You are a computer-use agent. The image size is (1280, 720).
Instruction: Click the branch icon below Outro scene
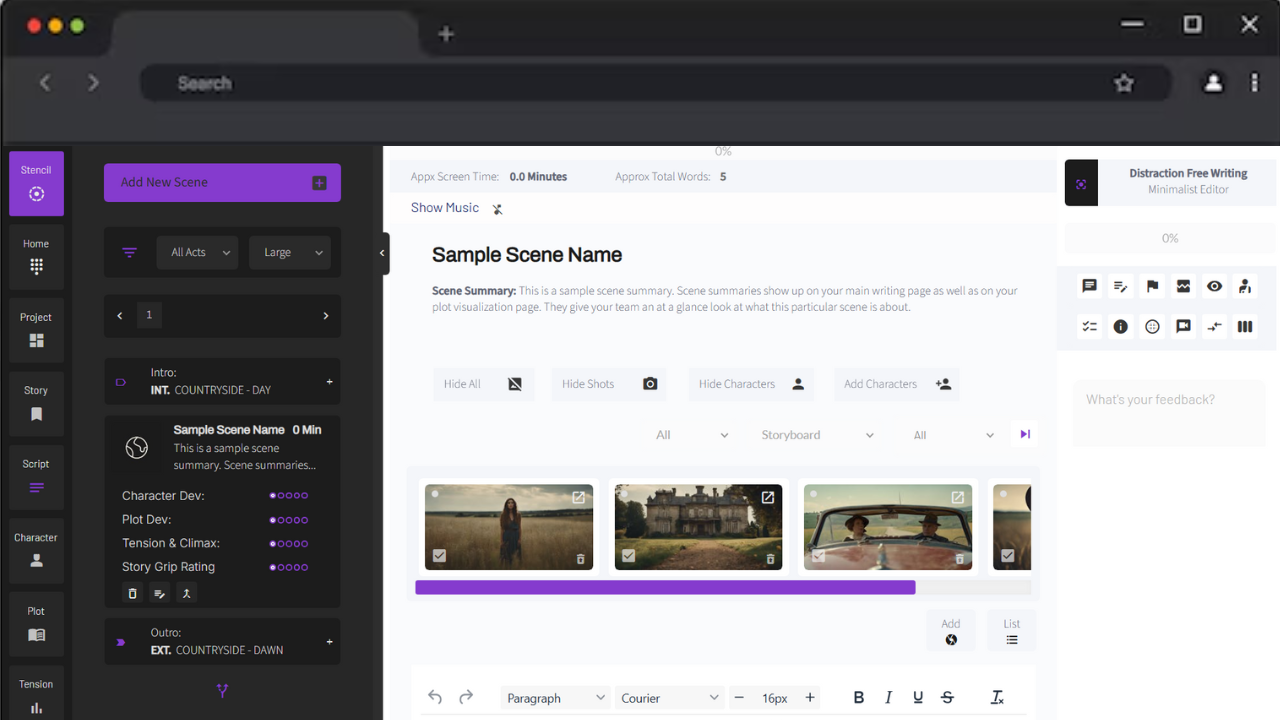[222, 690]
